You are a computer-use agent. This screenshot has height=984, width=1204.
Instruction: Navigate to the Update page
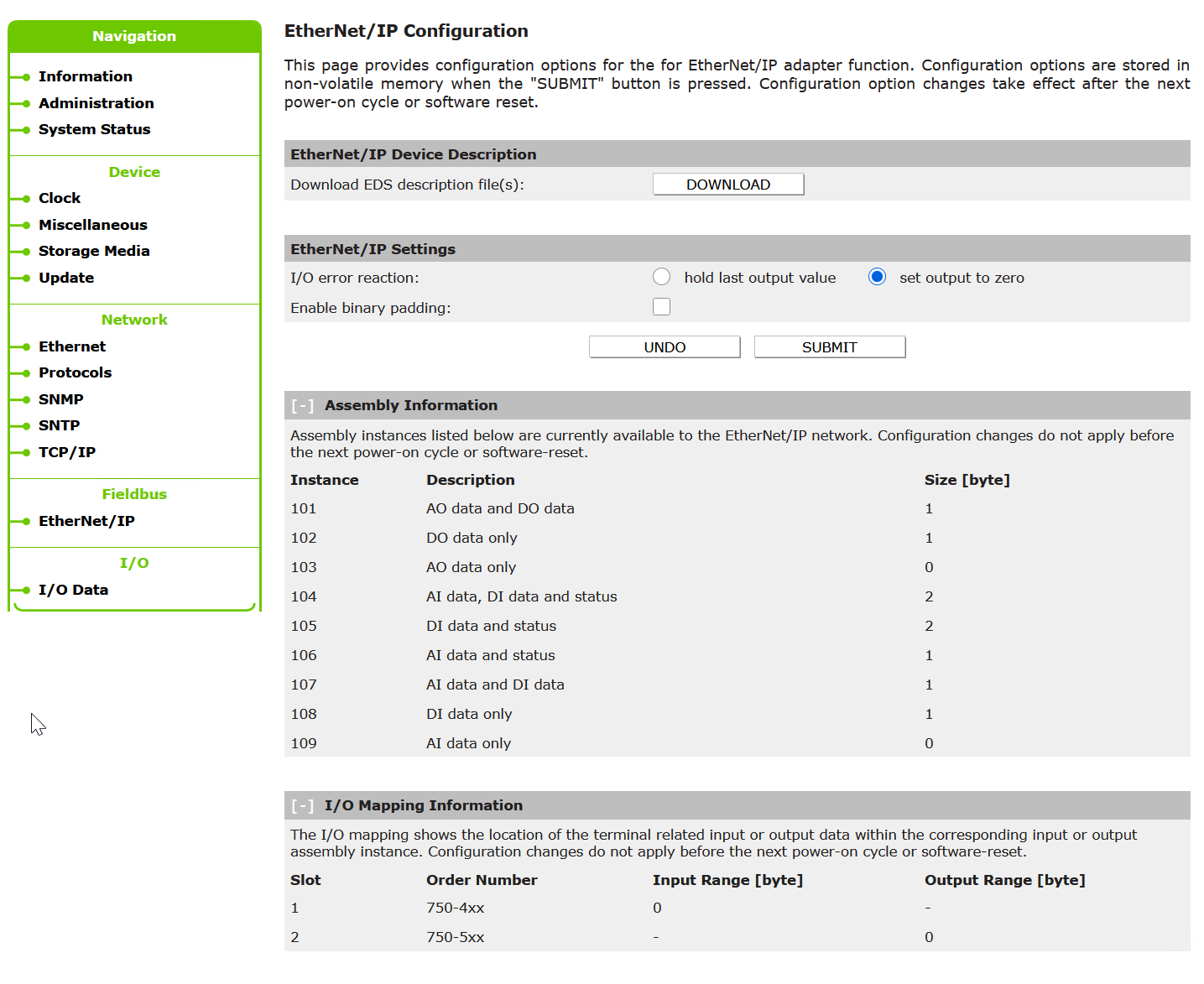click(65, 278)
